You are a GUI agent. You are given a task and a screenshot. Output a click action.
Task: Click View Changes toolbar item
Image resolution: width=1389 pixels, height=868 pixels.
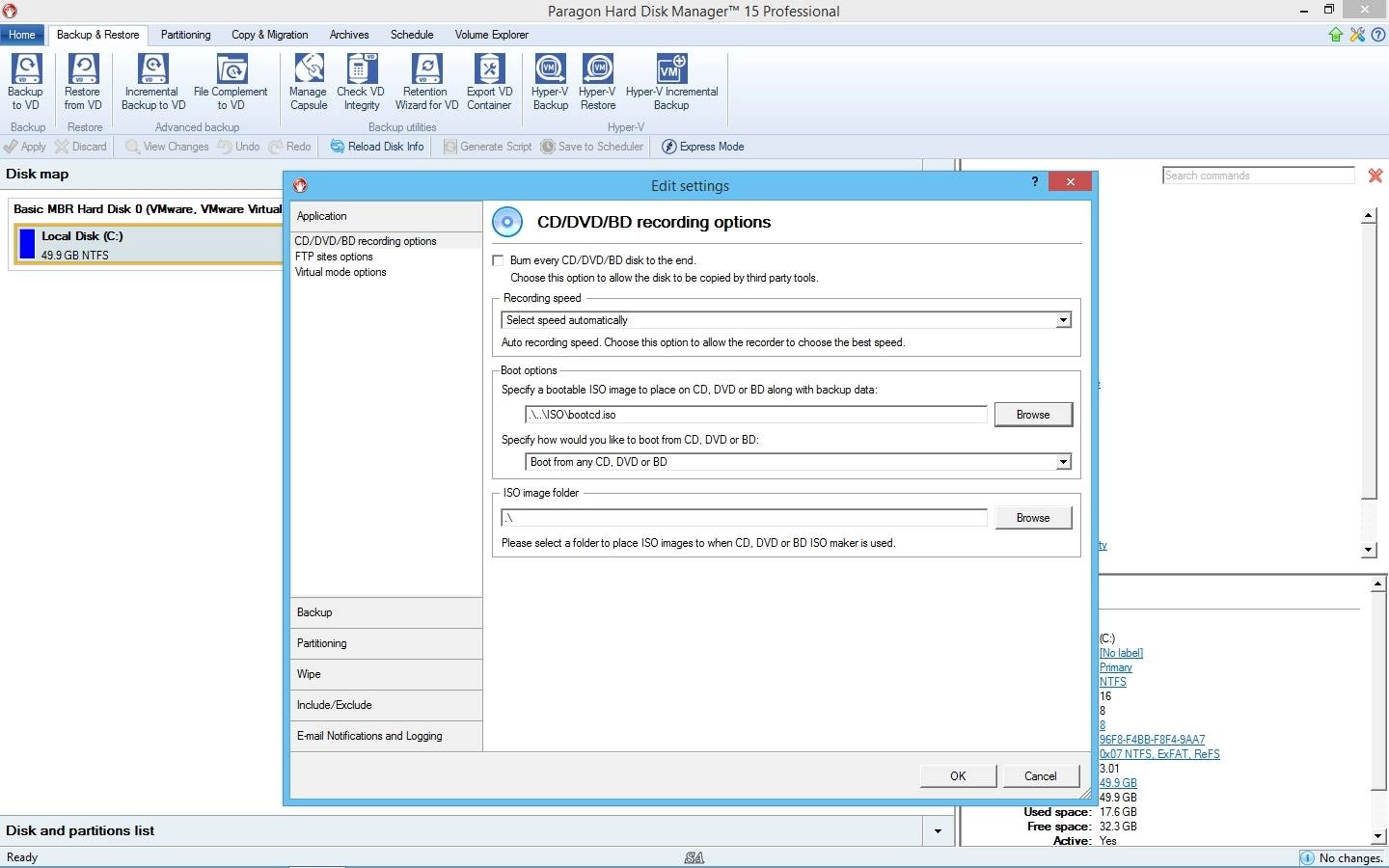click(167, 147)
